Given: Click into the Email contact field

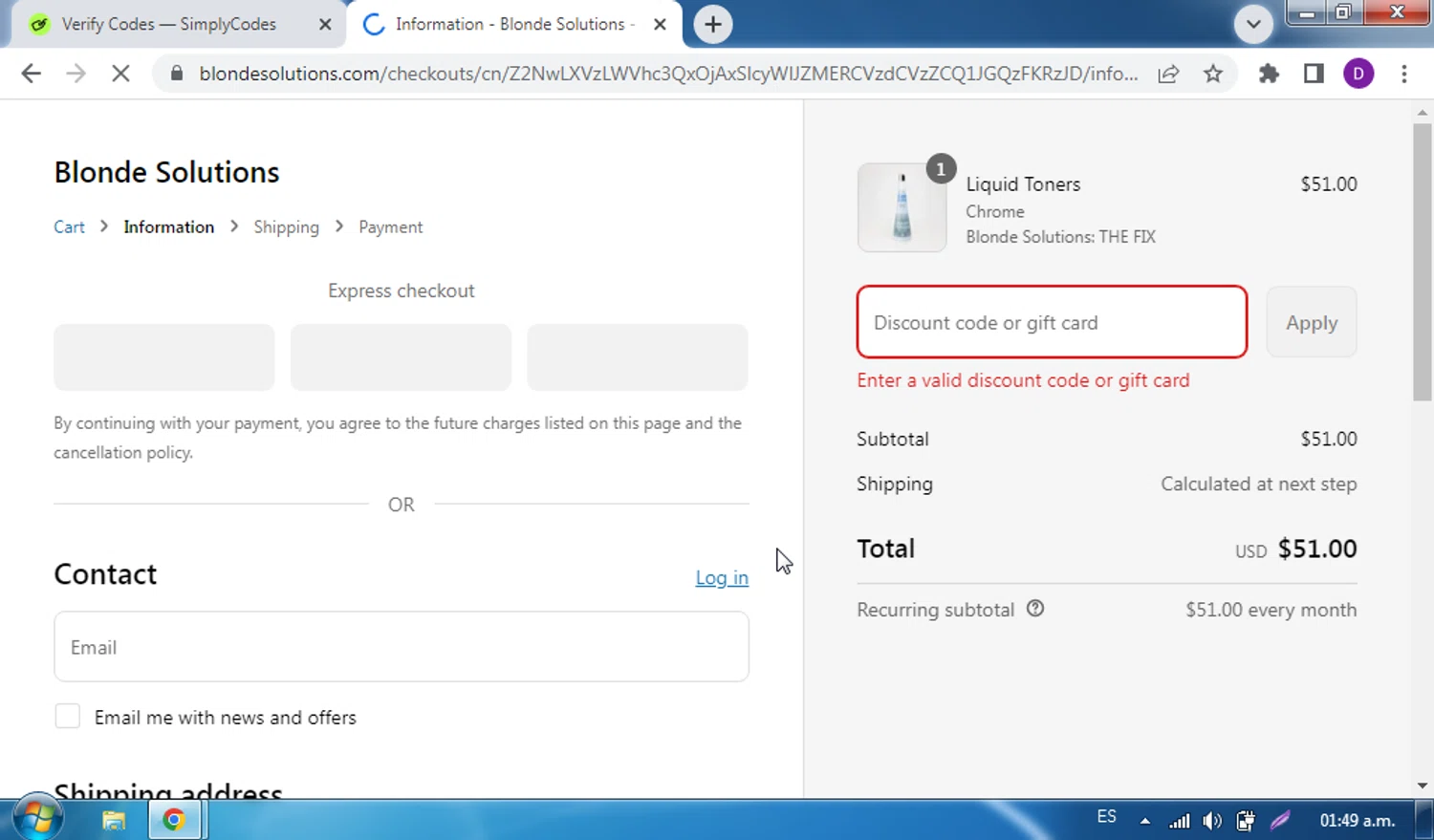Looking at the screenshot, I should [402, 647].
